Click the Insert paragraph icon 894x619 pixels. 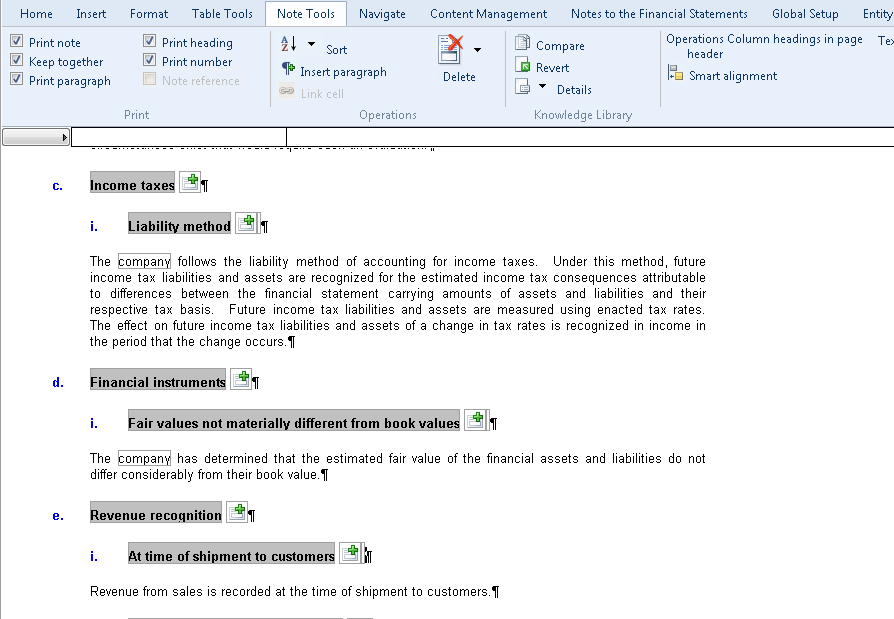pos(288,70)
